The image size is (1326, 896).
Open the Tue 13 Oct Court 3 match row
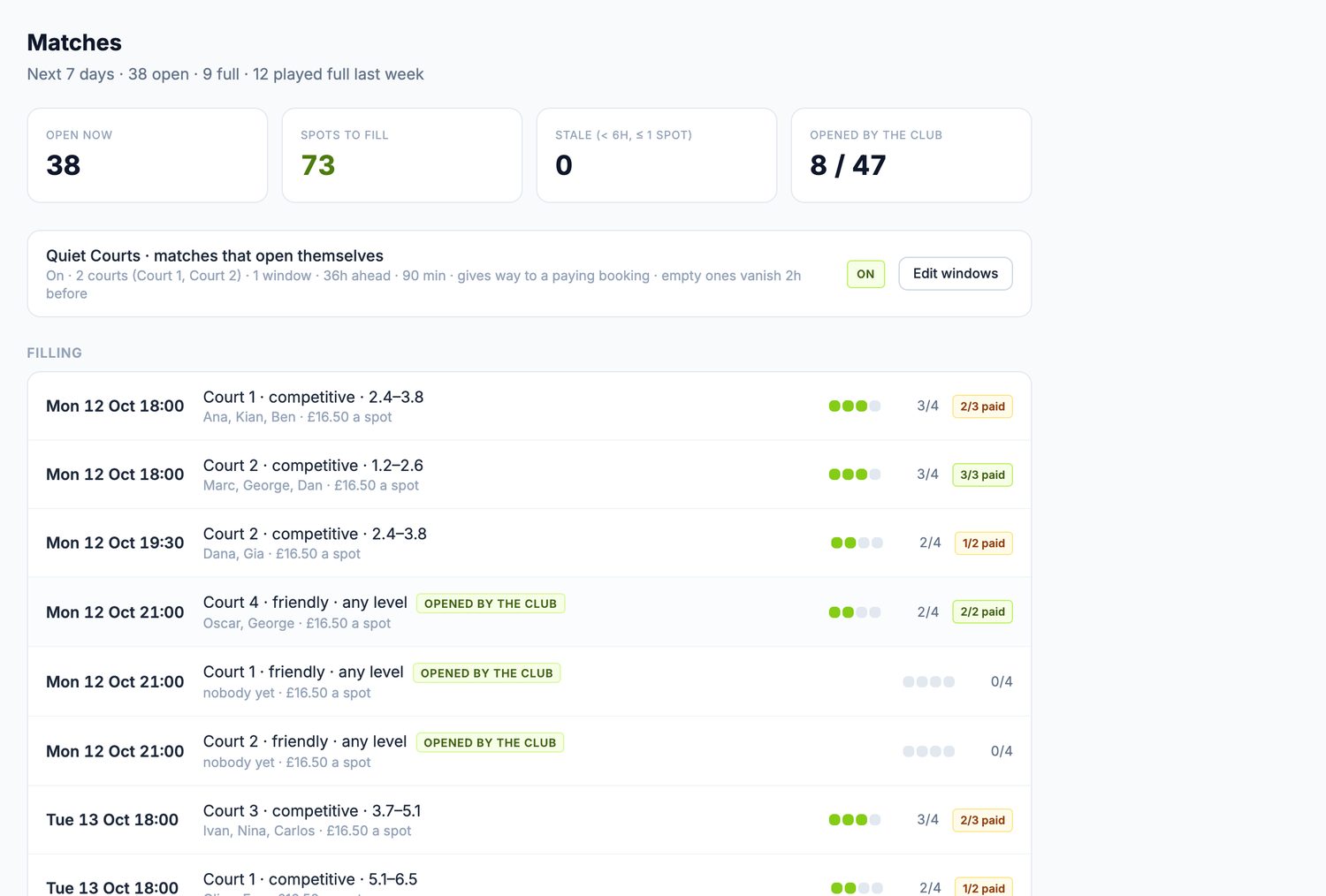tap(530, 820)
